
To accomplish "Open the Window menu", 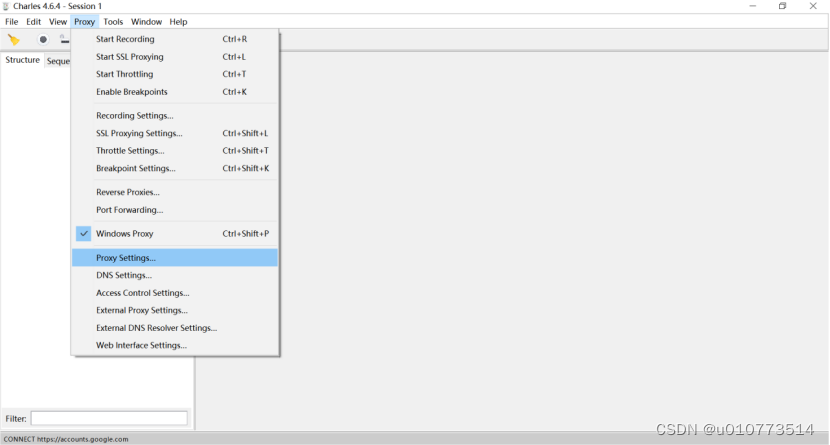I will 146,22.
